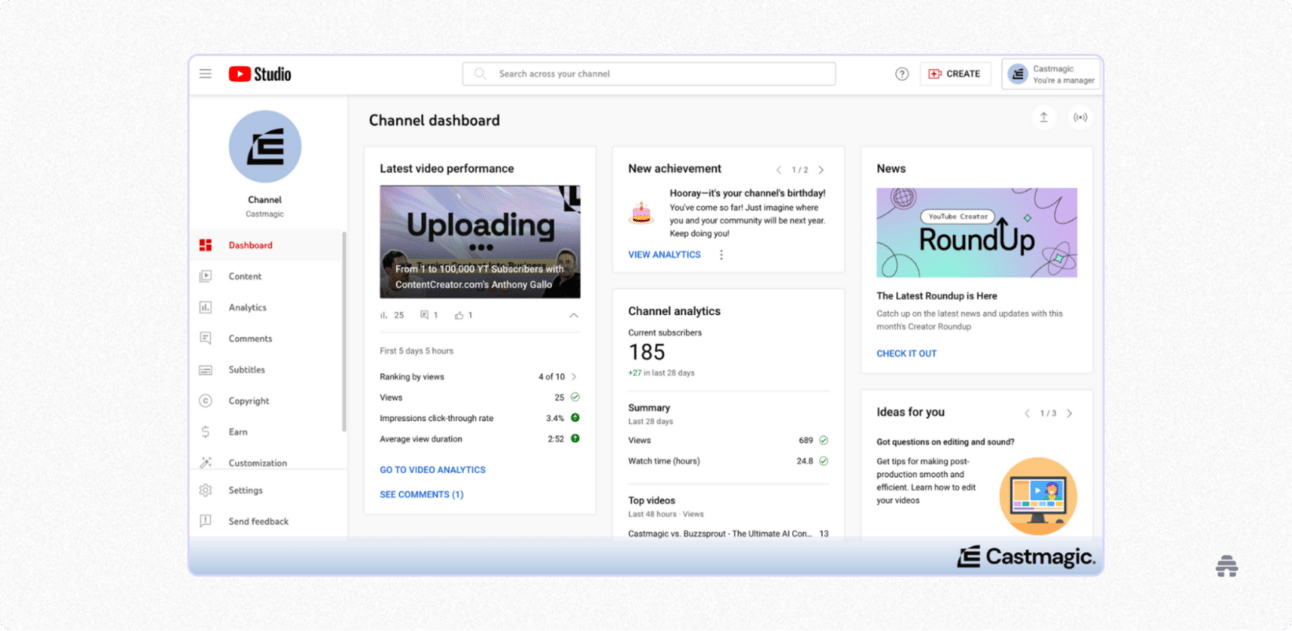Click the channel profile picture in sidebar
Screen dimensions: 1292x631
pos(265,146)
